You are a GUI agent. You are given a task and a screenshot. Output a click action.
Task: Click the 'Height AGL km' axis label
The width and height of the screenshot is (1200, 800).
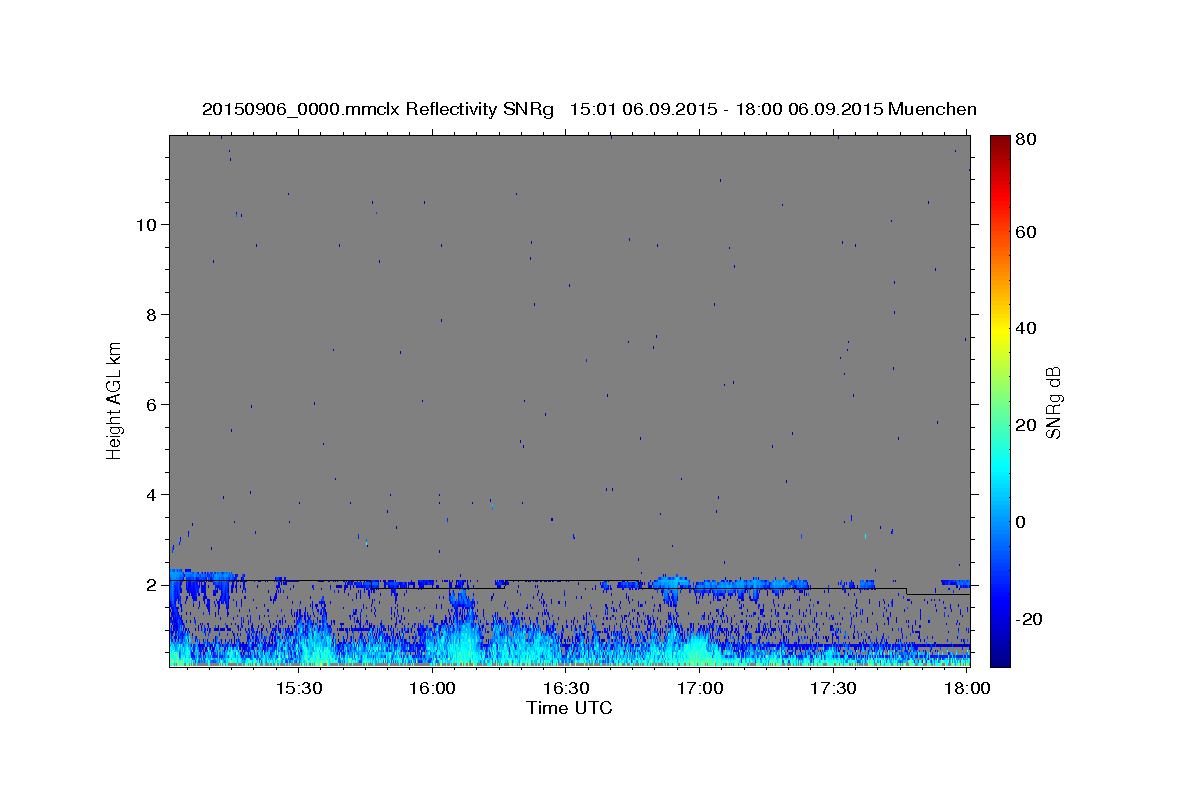pyautogui.click(x=115, y=400)
